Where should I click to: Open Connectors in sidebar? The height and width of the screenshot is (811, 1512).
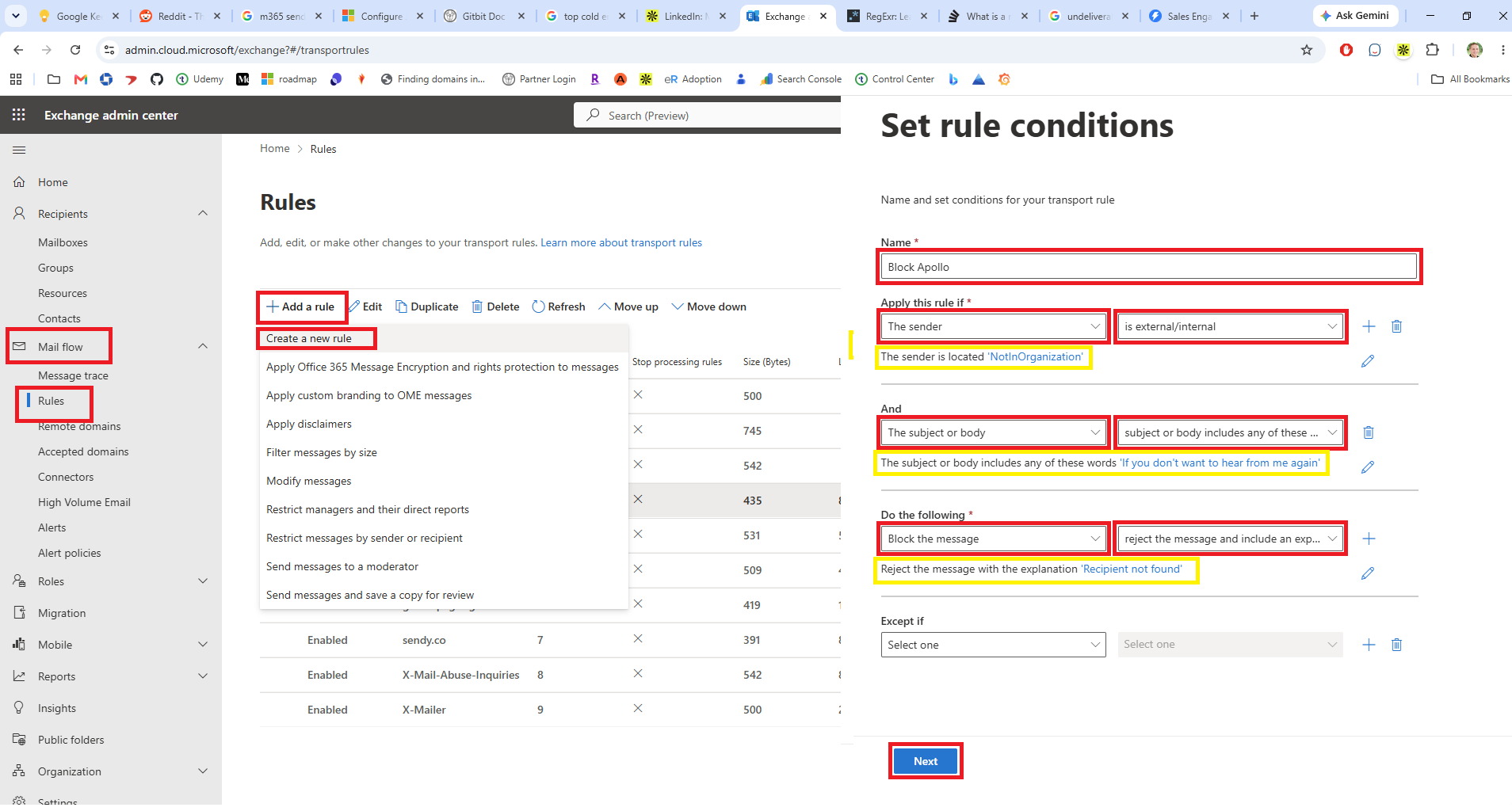tap(66, 477)
